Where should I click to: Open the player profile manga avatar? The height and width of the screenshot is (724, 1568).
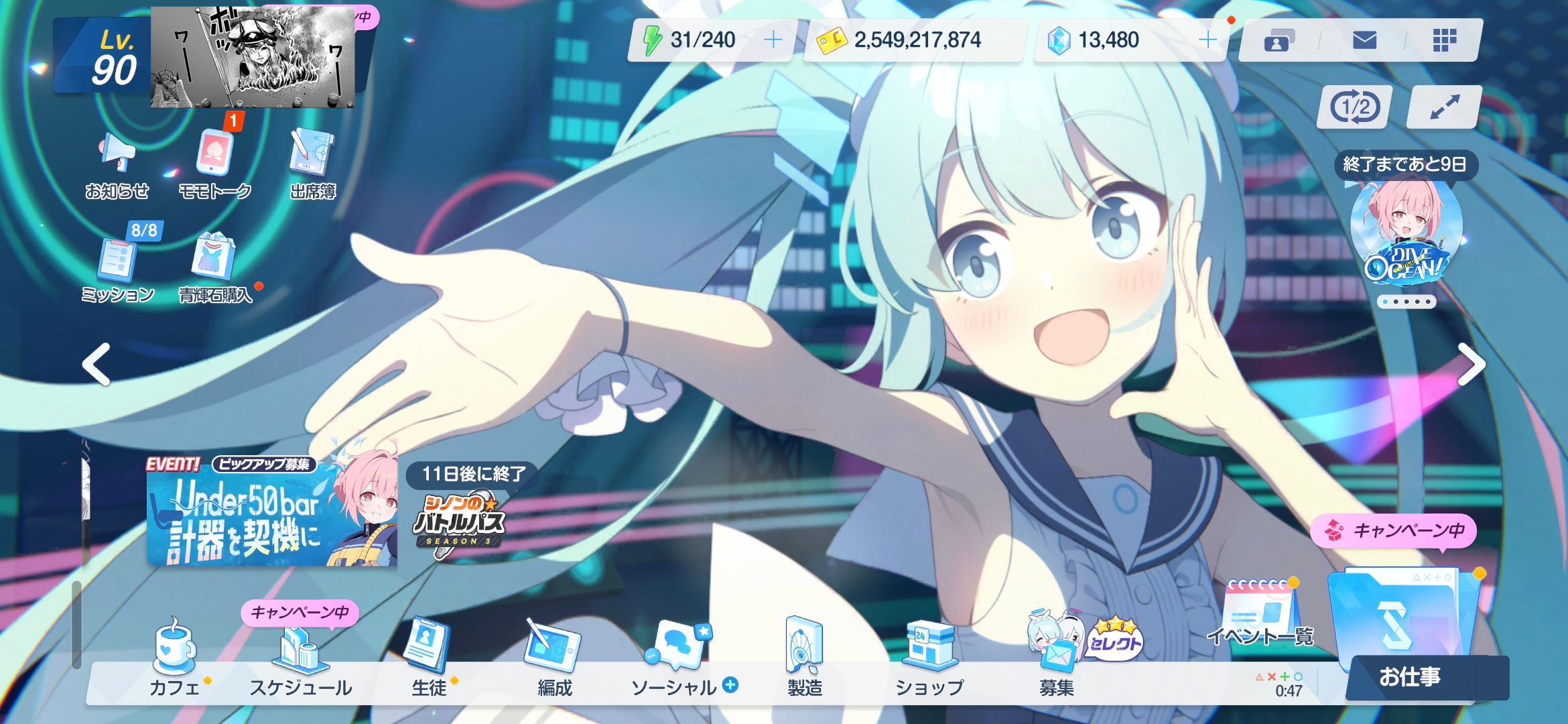[253, 57]
